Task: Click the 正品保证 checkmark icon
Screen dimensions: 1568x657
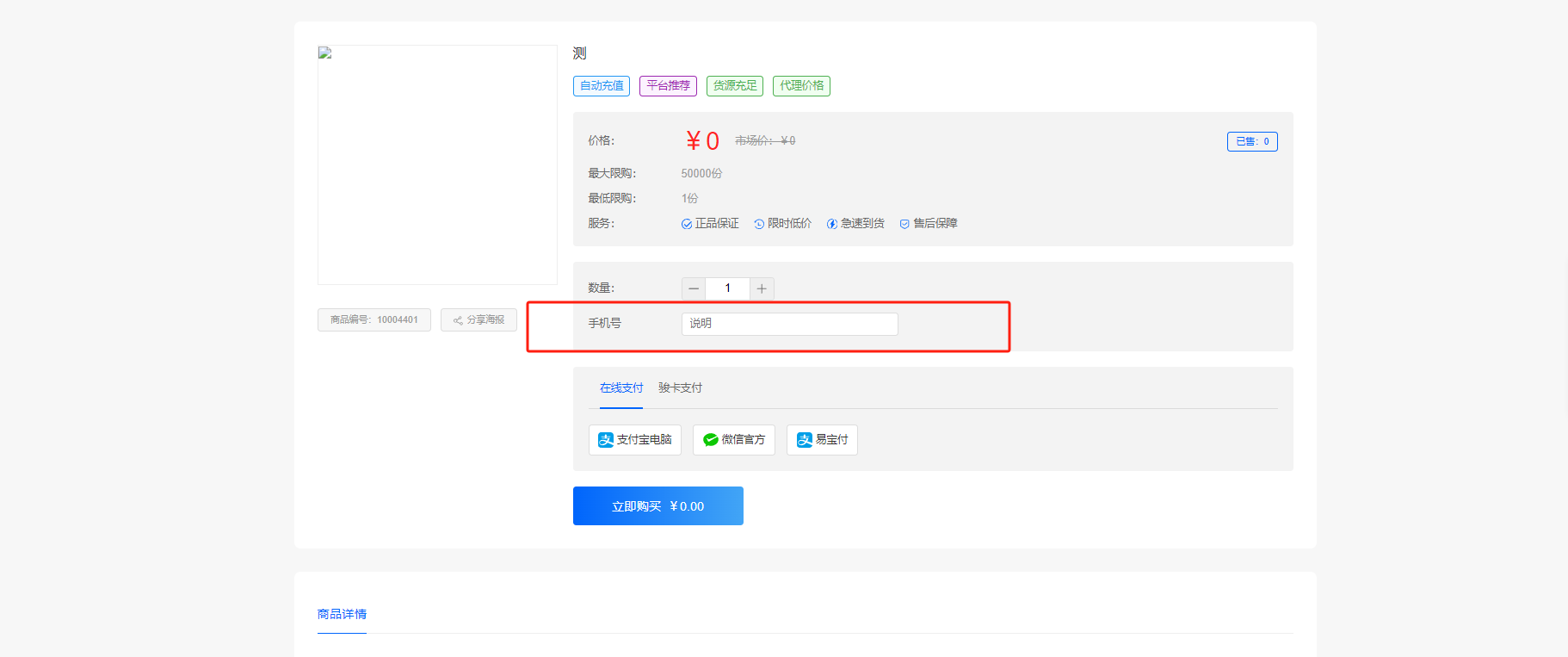Action: pos(687,224)
